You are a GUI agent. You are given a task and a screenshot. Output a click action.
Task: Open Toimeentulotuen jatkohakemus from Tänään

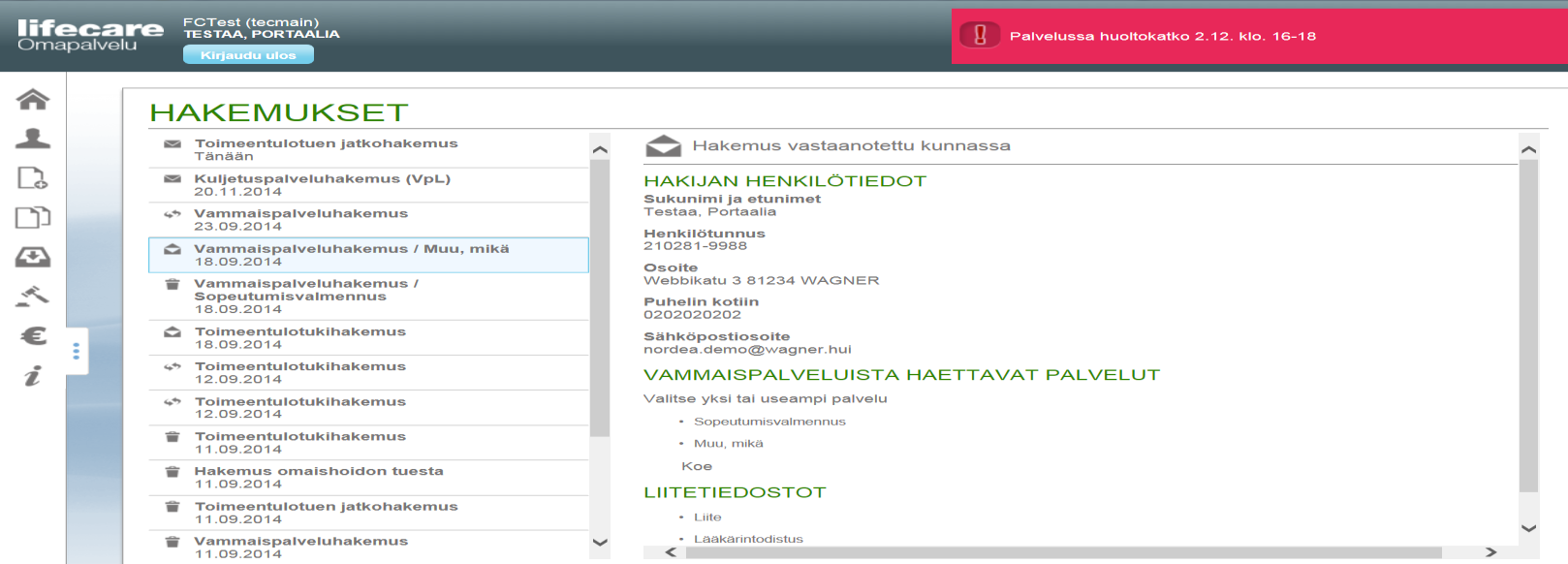point(368,150)
